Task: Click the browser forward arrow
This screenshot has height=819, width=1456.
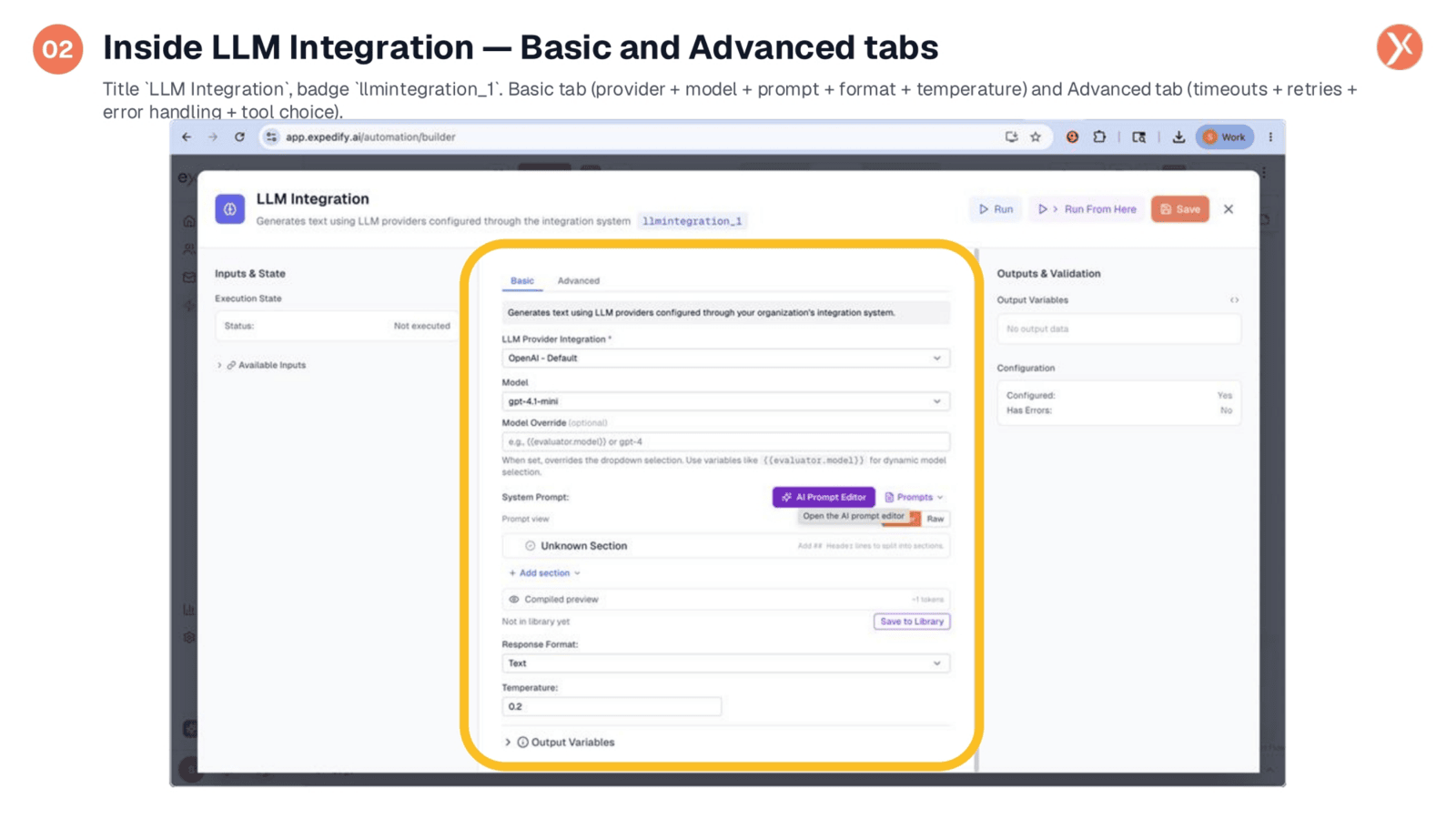Action: 213,137
